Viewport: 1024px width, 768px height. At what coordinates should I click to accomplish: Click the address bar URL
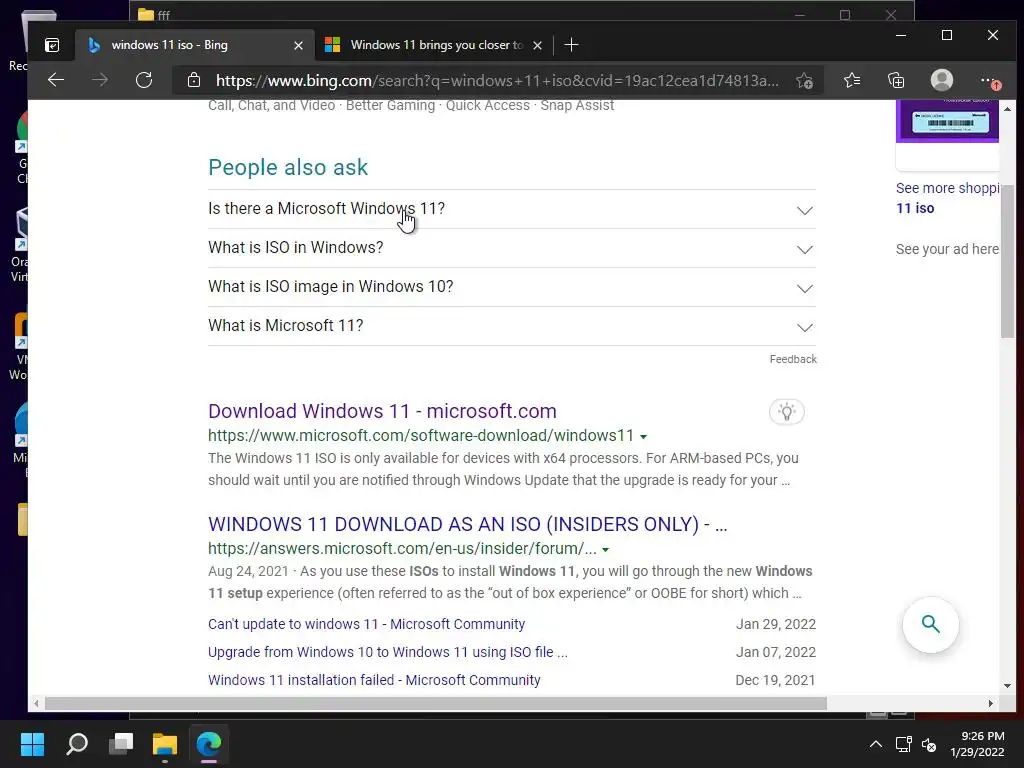(x=497, y=80)
